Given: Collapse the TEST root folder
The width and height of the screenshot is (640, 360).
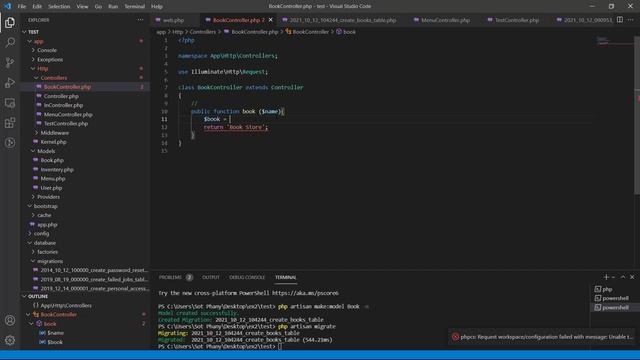Looking at the screenshot, I should [x=33, y=32].
